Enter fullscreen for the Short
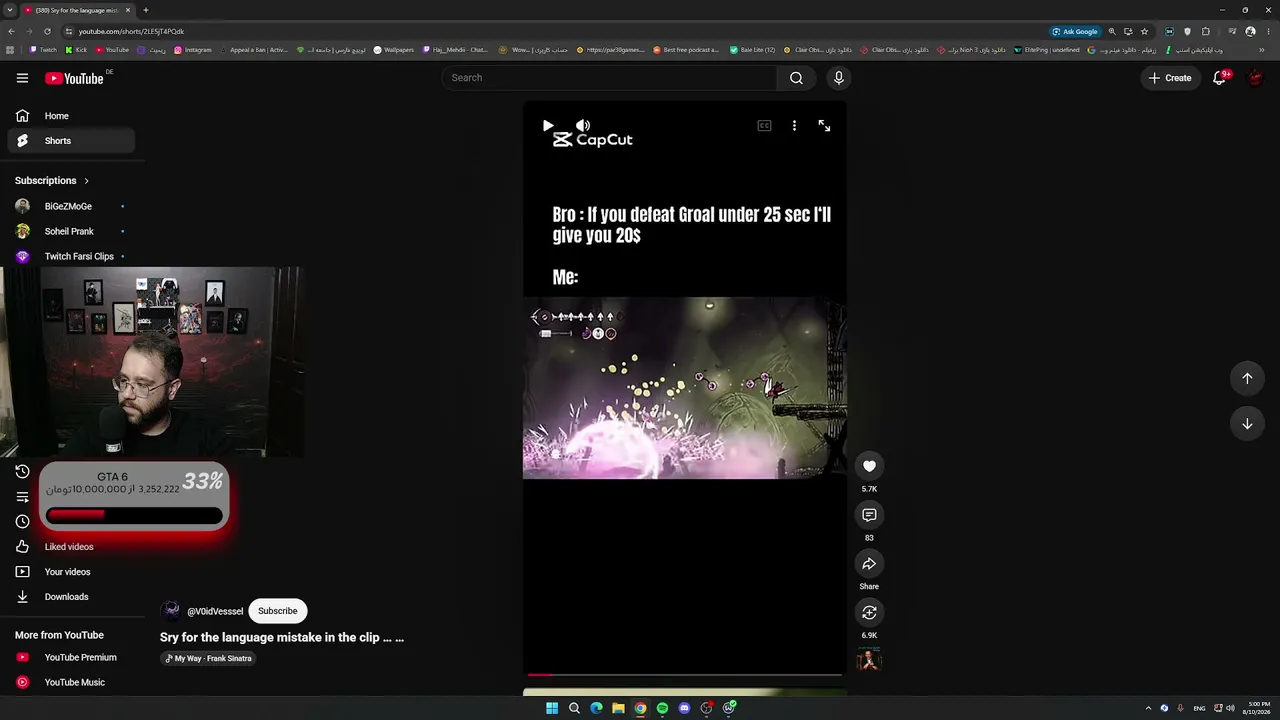The width and height of the screenshot is (1280, 720). pos(824,126)
